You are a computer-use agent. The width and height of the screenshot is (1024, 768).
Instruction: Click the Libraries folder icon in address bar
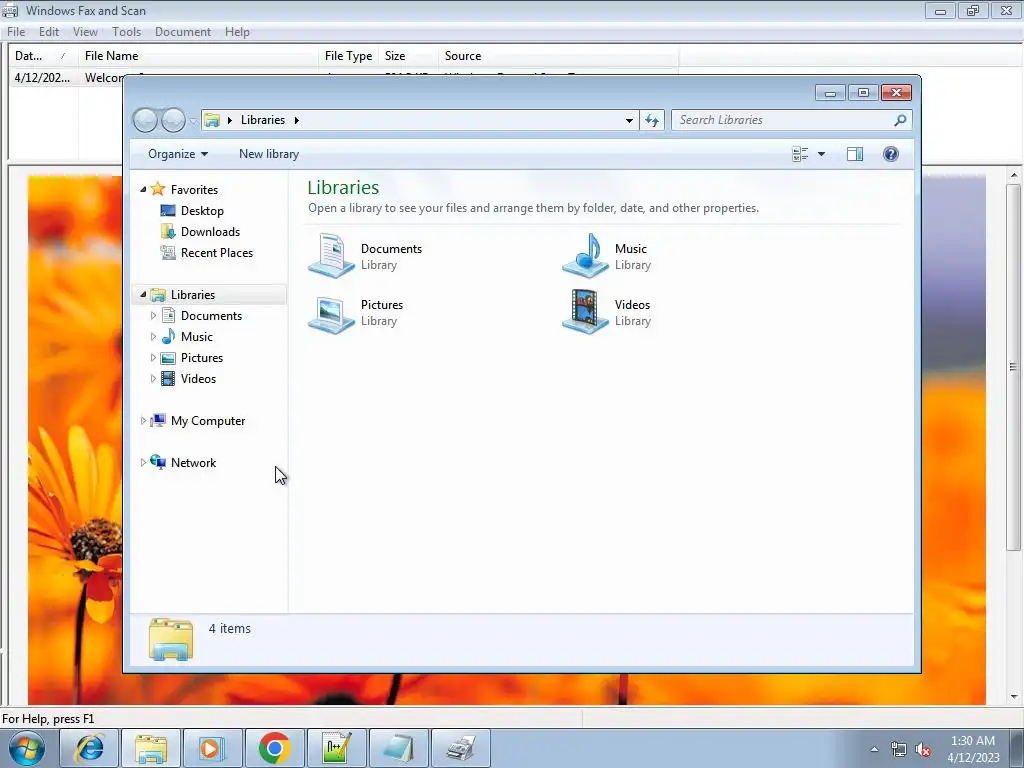coord(212,120)
